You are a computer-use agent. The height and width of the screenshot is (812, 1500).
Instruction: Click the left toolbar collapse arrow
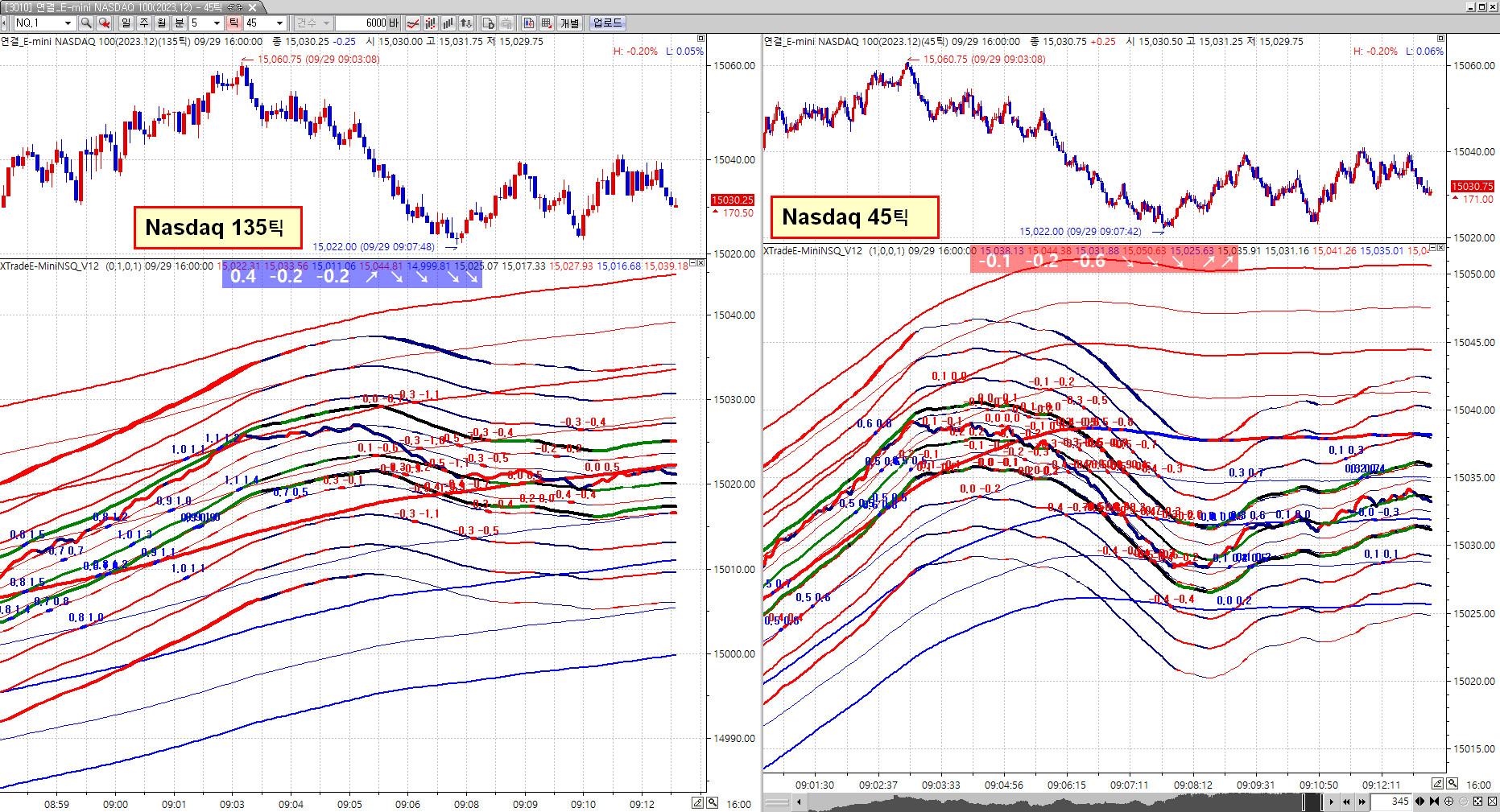[x=4, y=23]
